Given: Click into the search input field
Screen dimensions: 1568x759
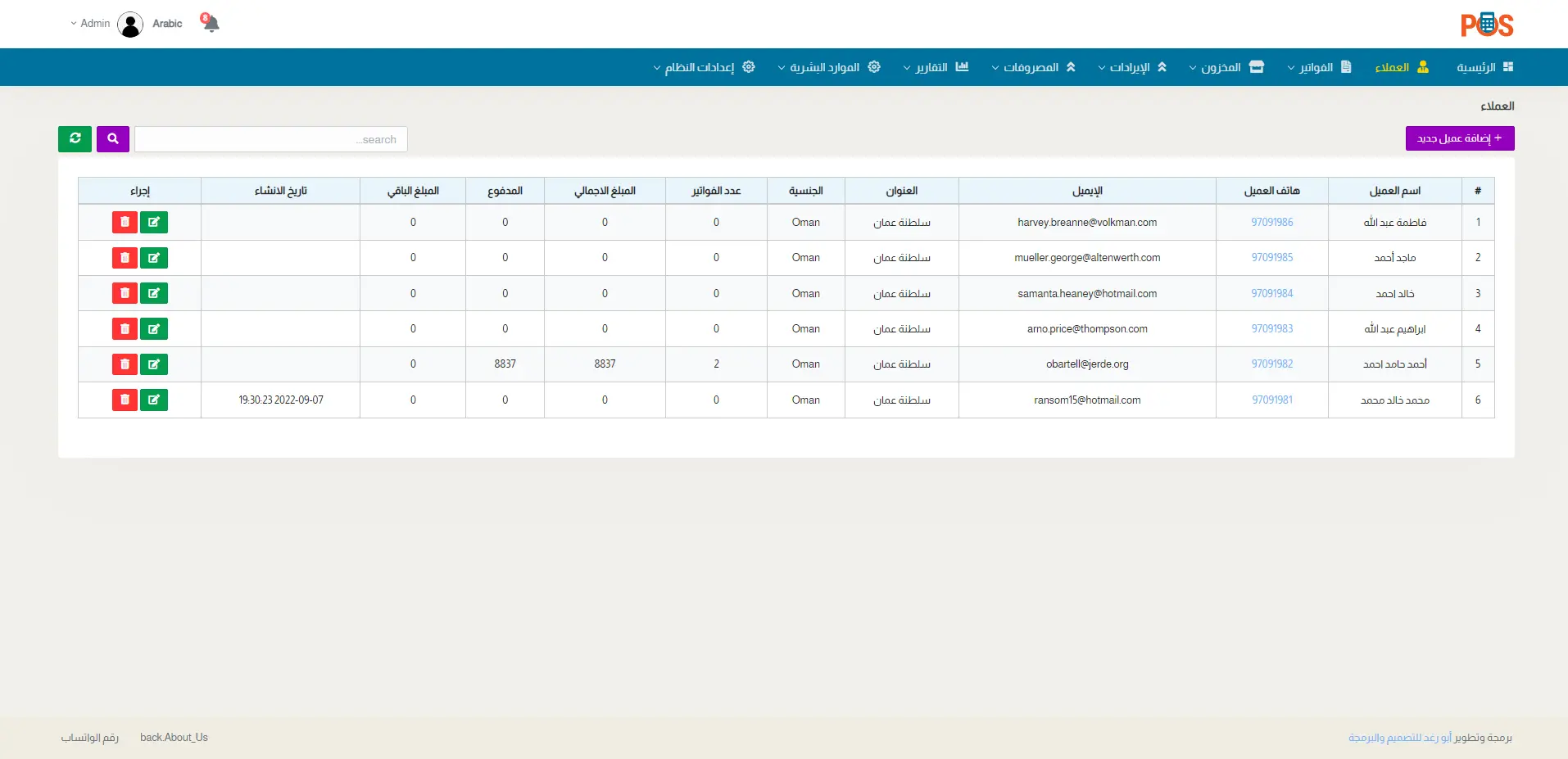Looking at the screenshot, I should 270,140.
